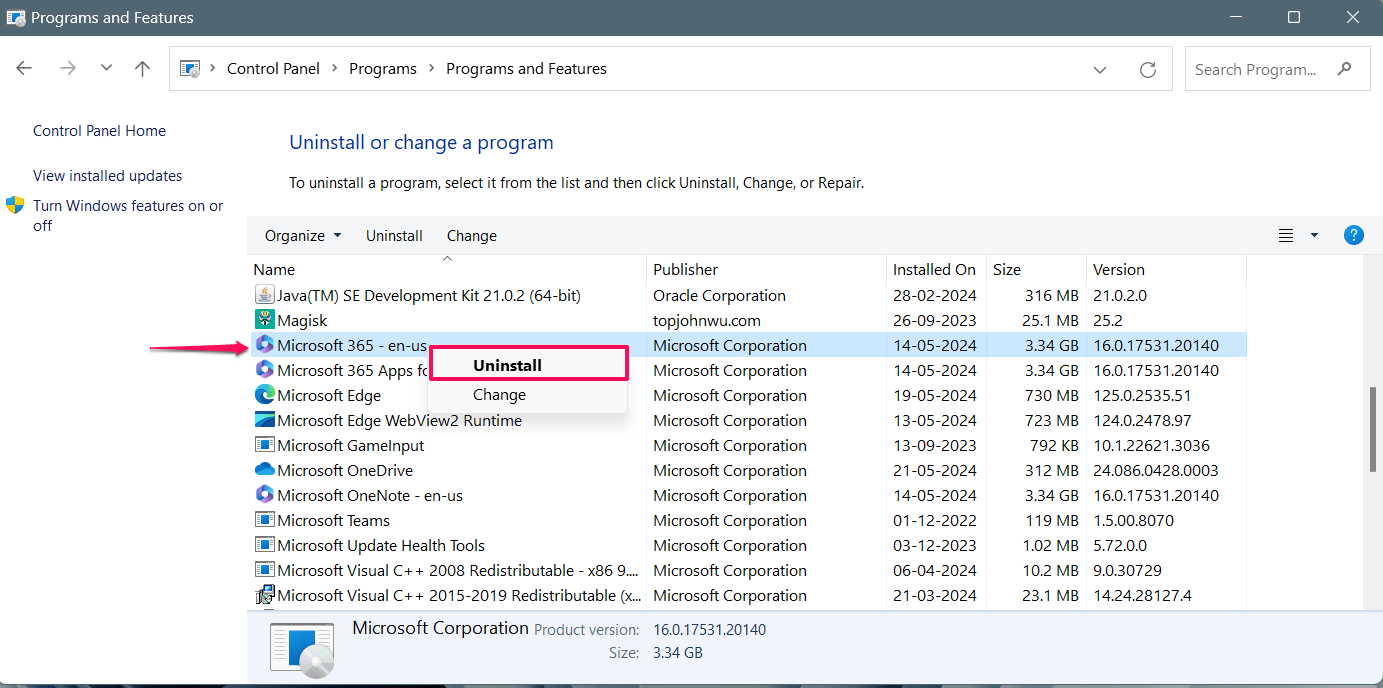Click the Programs and Features breadcrumb
1383x688 pixels.
coord(526,69)
